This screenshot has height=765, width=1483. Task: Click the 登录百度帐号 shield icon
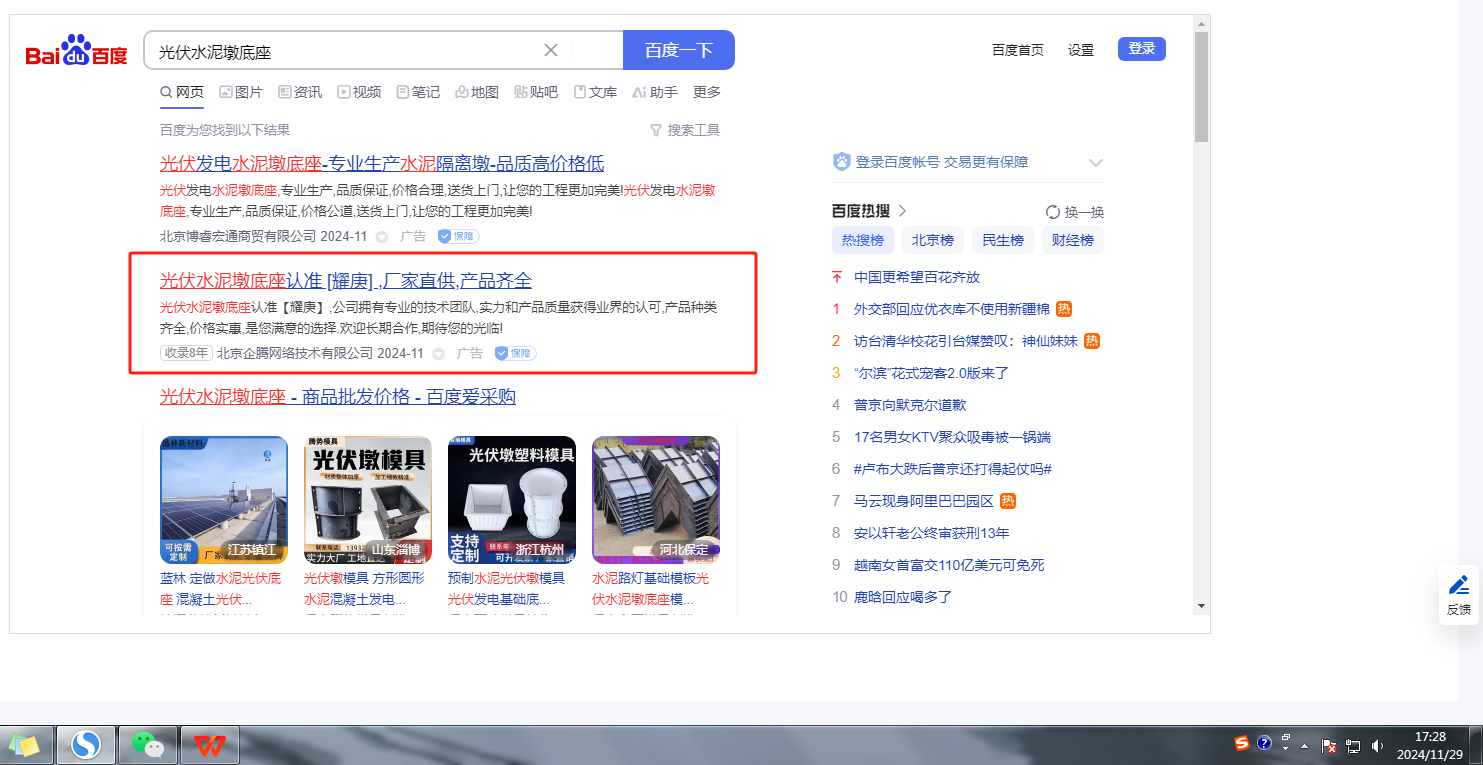point(842,162)
